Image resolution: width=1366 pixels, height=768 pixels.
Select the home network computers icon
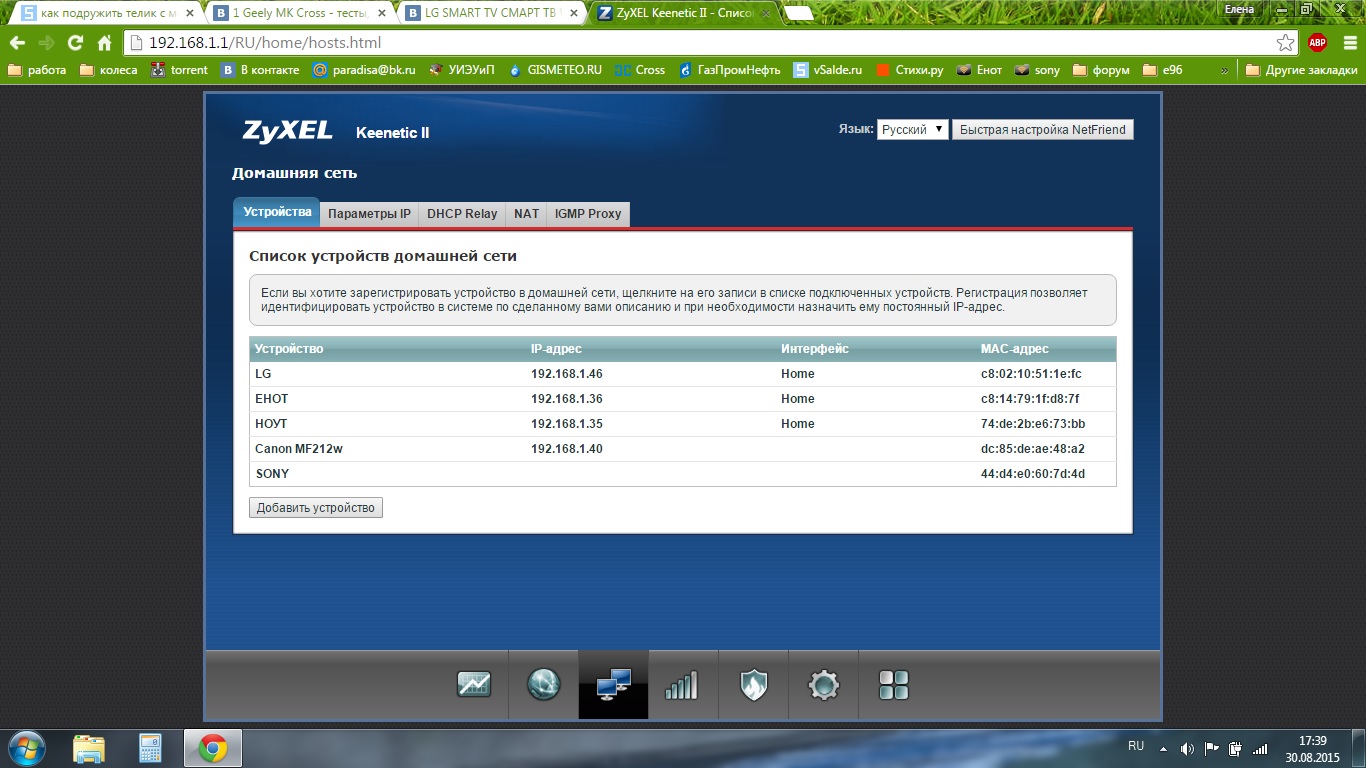click(x=613, y=685)
